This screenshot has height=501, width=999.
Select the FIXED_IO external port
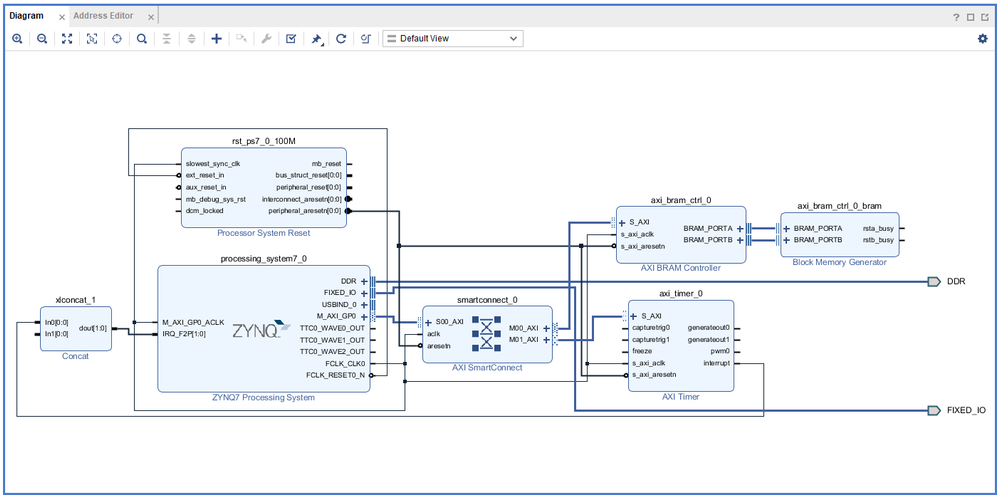(x=934, y=410)
